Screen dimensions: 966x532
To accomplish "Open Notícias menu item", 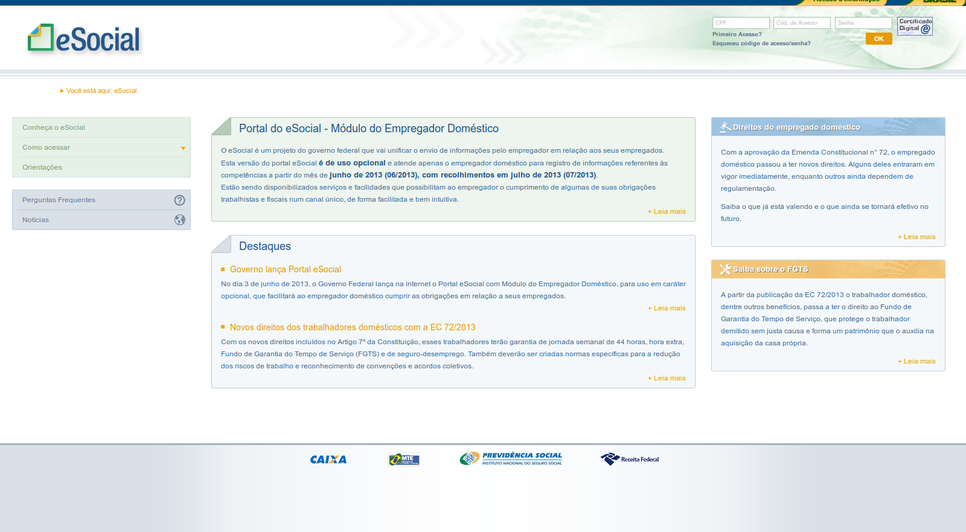I will [102, 220].
